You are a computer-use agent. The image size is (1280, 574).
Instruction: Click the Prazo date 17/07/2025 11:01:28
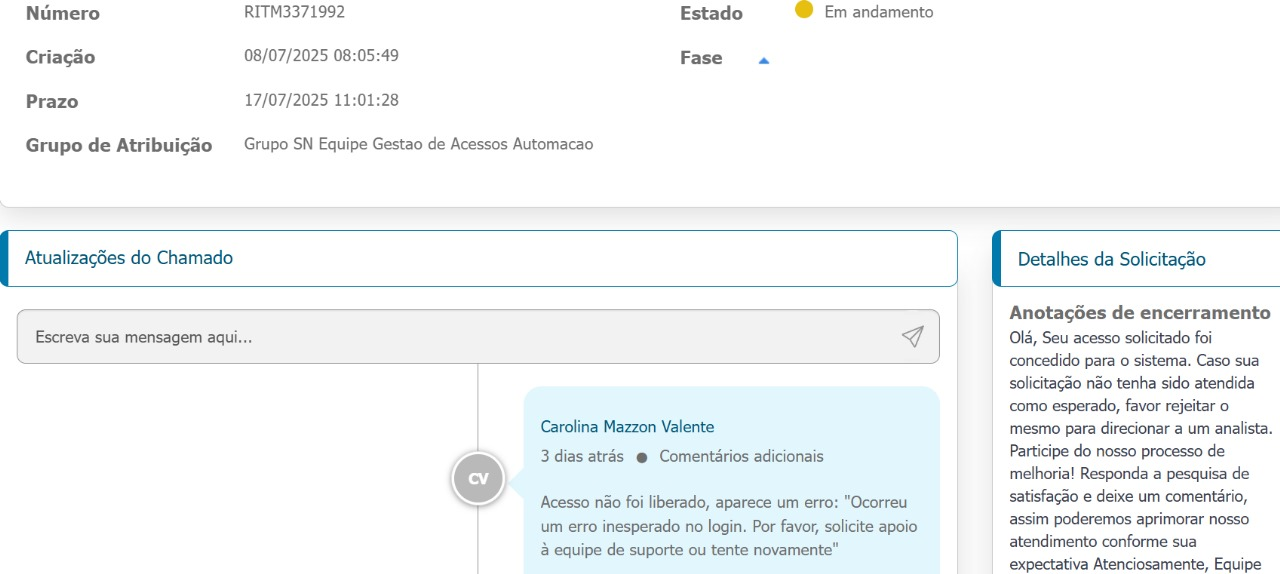click(x=322, y=100)
